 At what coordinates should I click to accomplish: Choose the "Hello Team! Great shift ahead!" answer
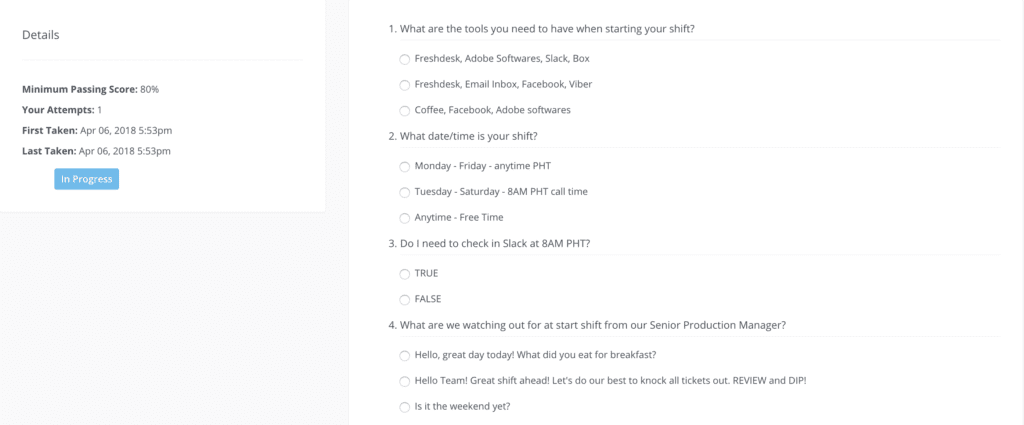[404, 381]
